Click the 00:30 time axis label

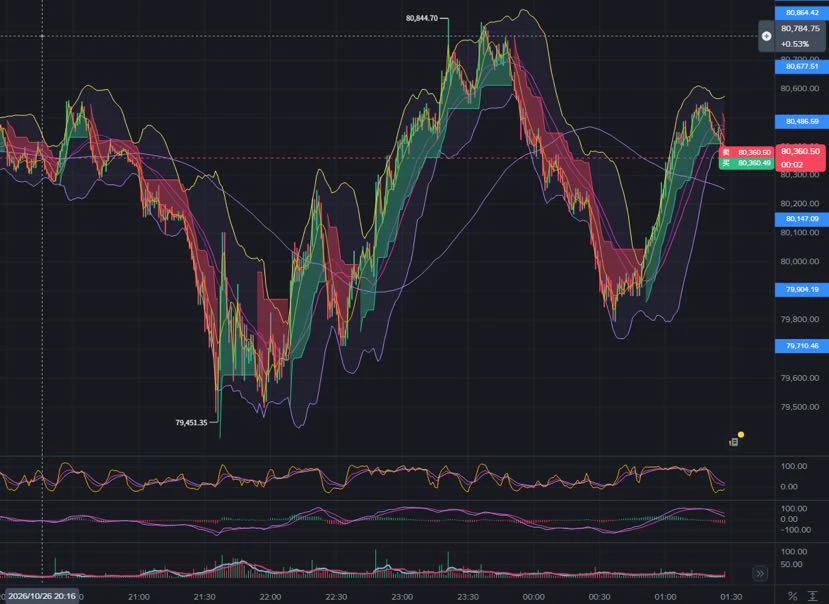(x=600, y=597)
